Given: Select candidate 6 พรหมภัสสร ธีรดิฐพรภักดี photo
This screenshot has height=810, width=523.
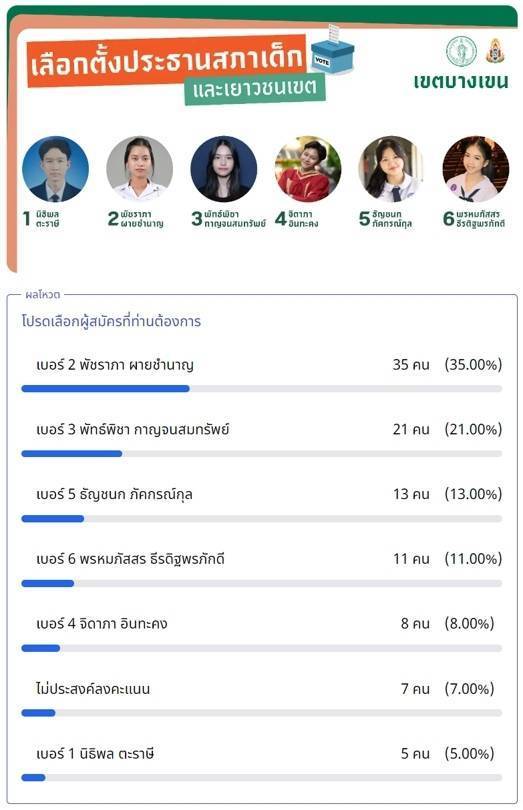Looking at the screenshot, I should coord(476,169).
